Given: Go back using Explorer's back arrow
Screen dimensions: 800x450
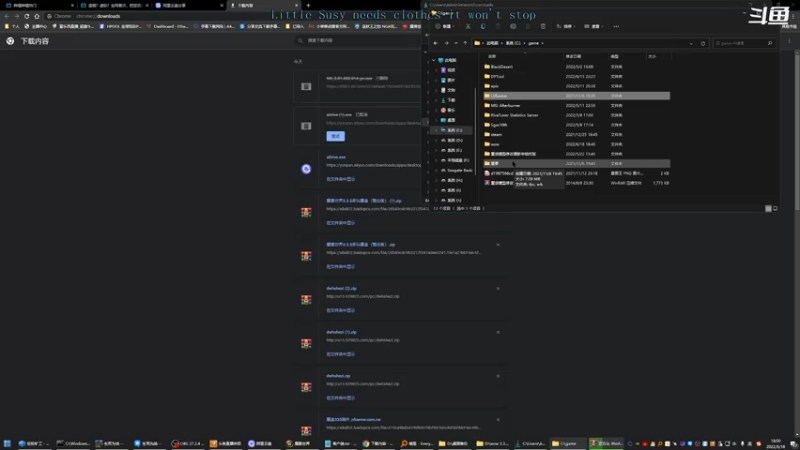Looking at the screenshot, I should pyautogui.click(x=436, y=43).
